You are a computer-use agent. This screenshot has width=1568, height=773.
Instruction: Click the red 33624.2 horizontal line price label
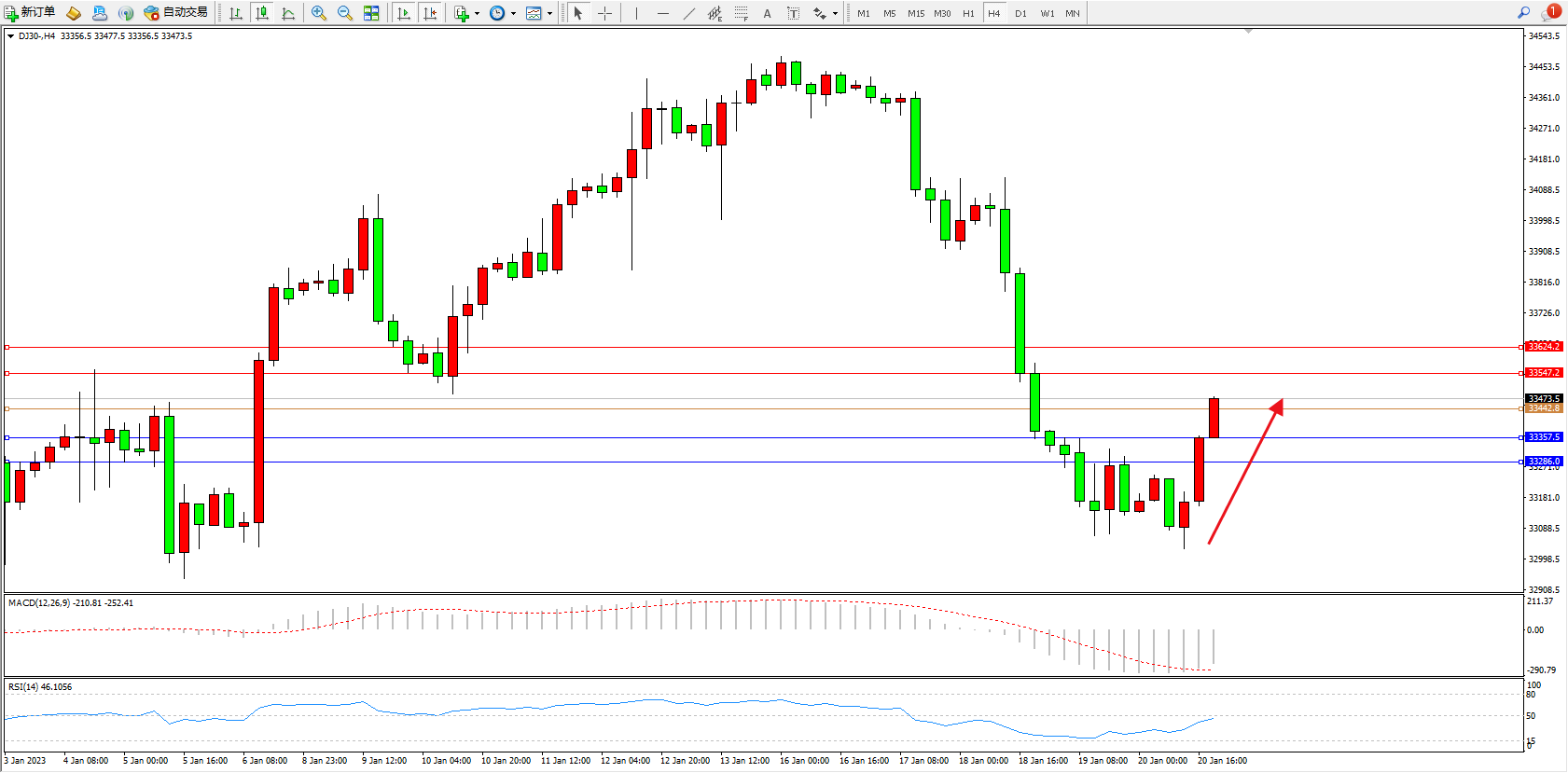coord(1543,347)
